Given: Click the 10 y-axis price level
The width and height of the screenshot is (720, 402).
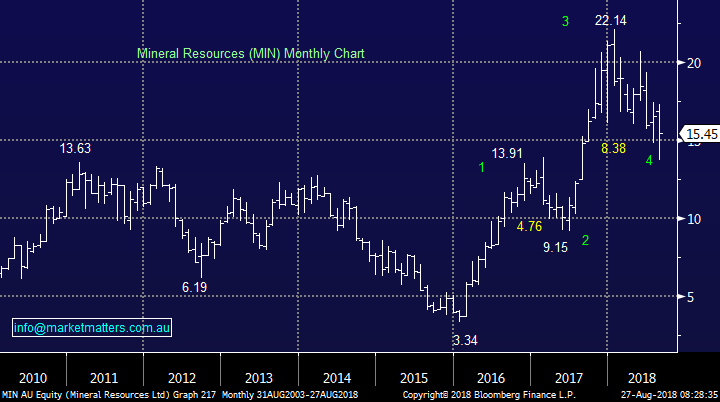Looking at the screenshot, I should pyautogui.click(x=694, y=219).
